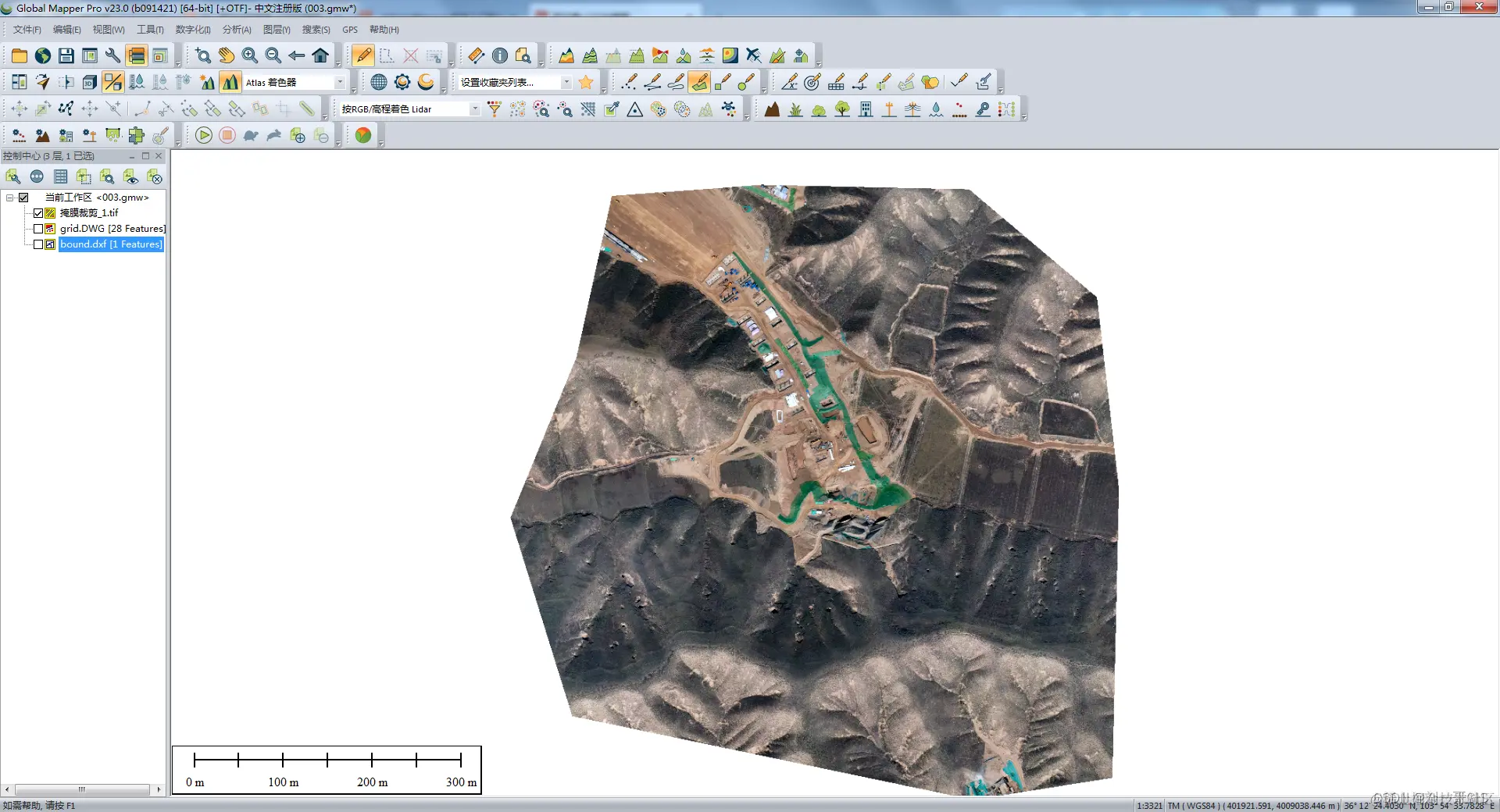The height and width of the screenshot is (812, 1500).
Task: Click the globe grid projection icon
Action: click(379, 82)
